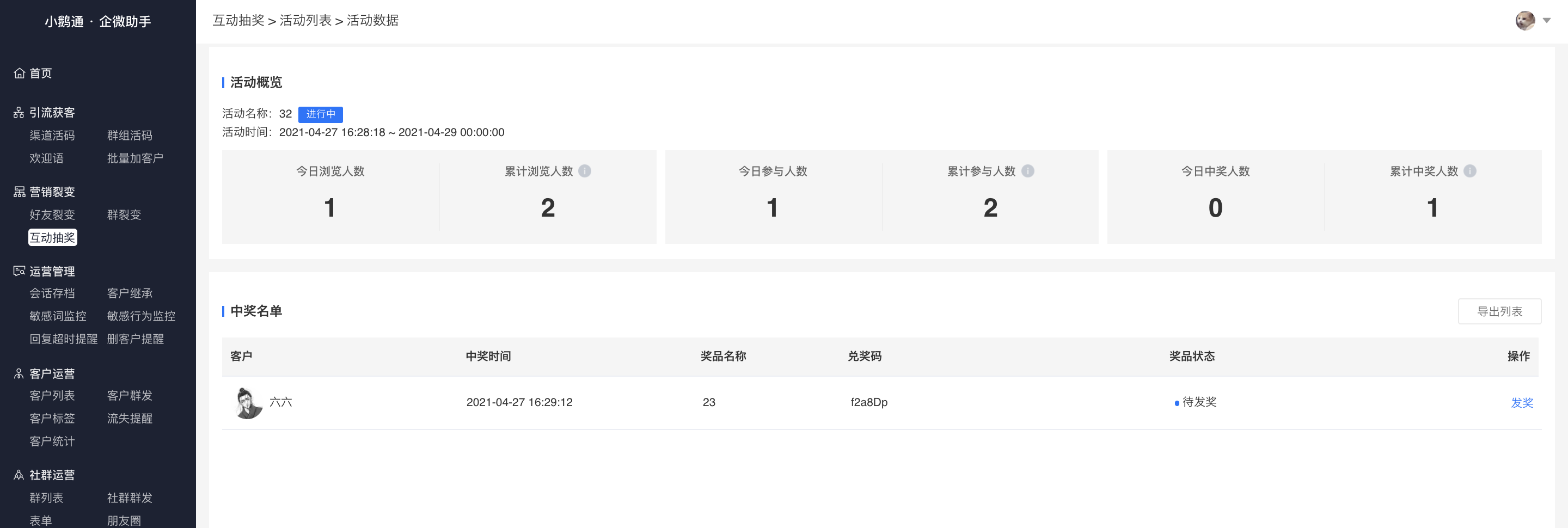Screen dimensions: 1568x528
Task: Open 流失提醒 menu item
Action: point(130,419)
